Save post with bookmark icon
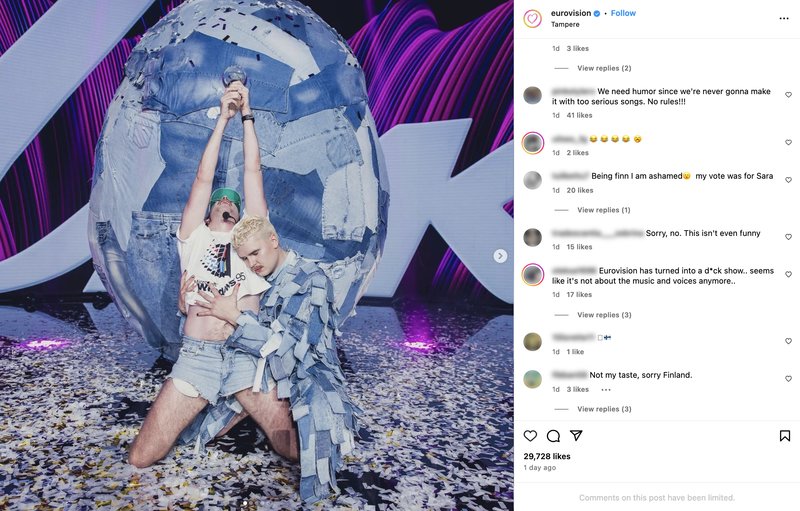 tap(785, 436)
